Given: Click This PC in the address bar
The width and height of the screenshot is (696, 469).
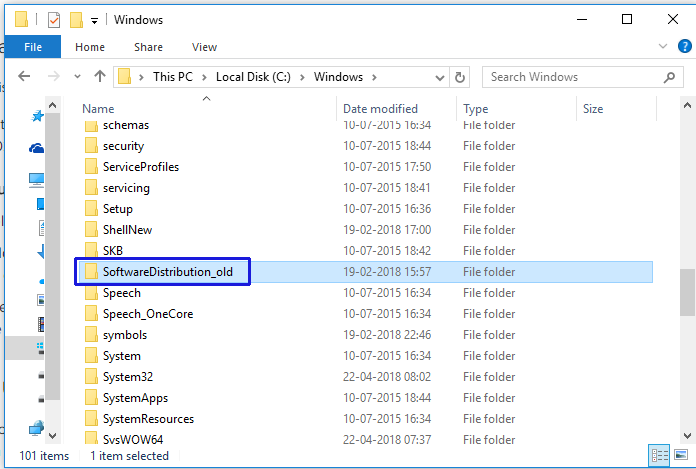Looking at the screenshot, I should [173, 77].
